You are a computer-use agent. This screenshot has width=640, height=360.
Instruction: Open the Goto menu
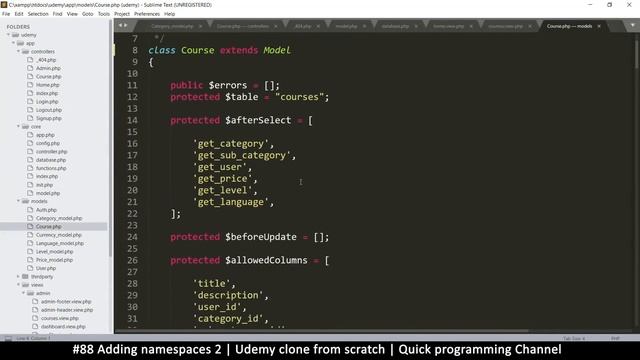tap(87, 14)
